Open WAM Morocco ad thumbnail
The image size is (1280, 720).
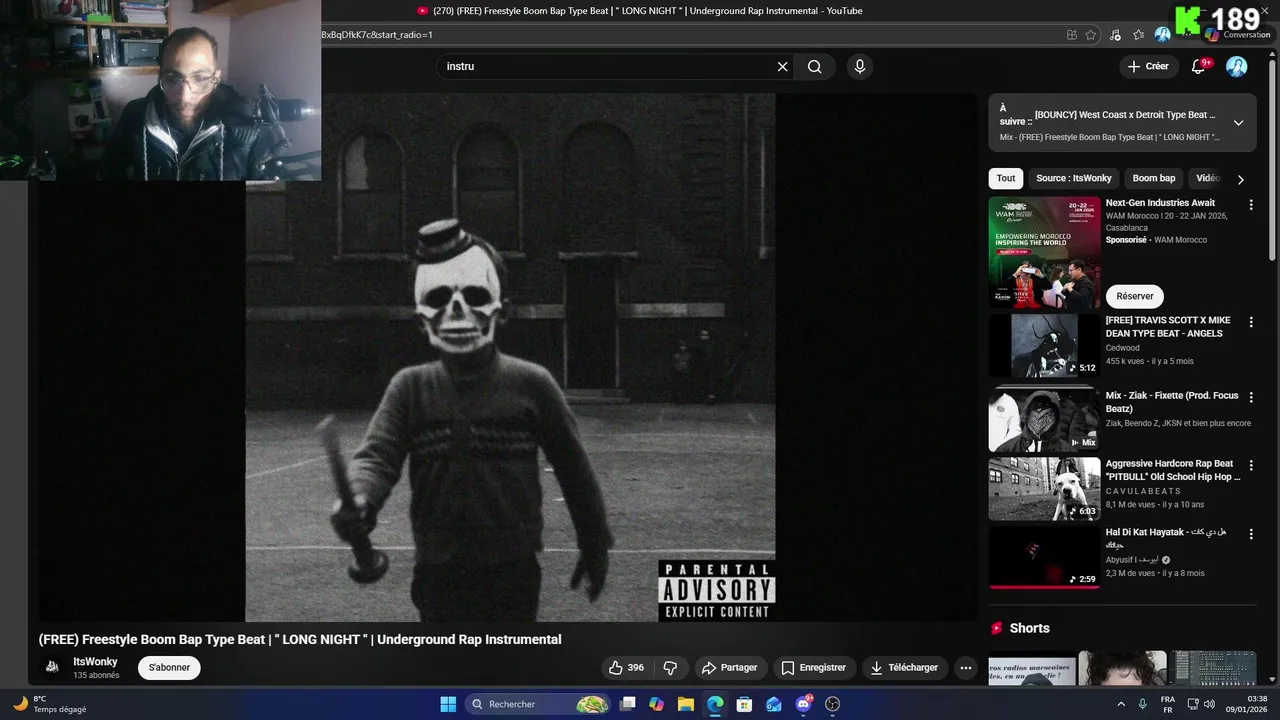pyautogui.click(x=1044, y=252)
